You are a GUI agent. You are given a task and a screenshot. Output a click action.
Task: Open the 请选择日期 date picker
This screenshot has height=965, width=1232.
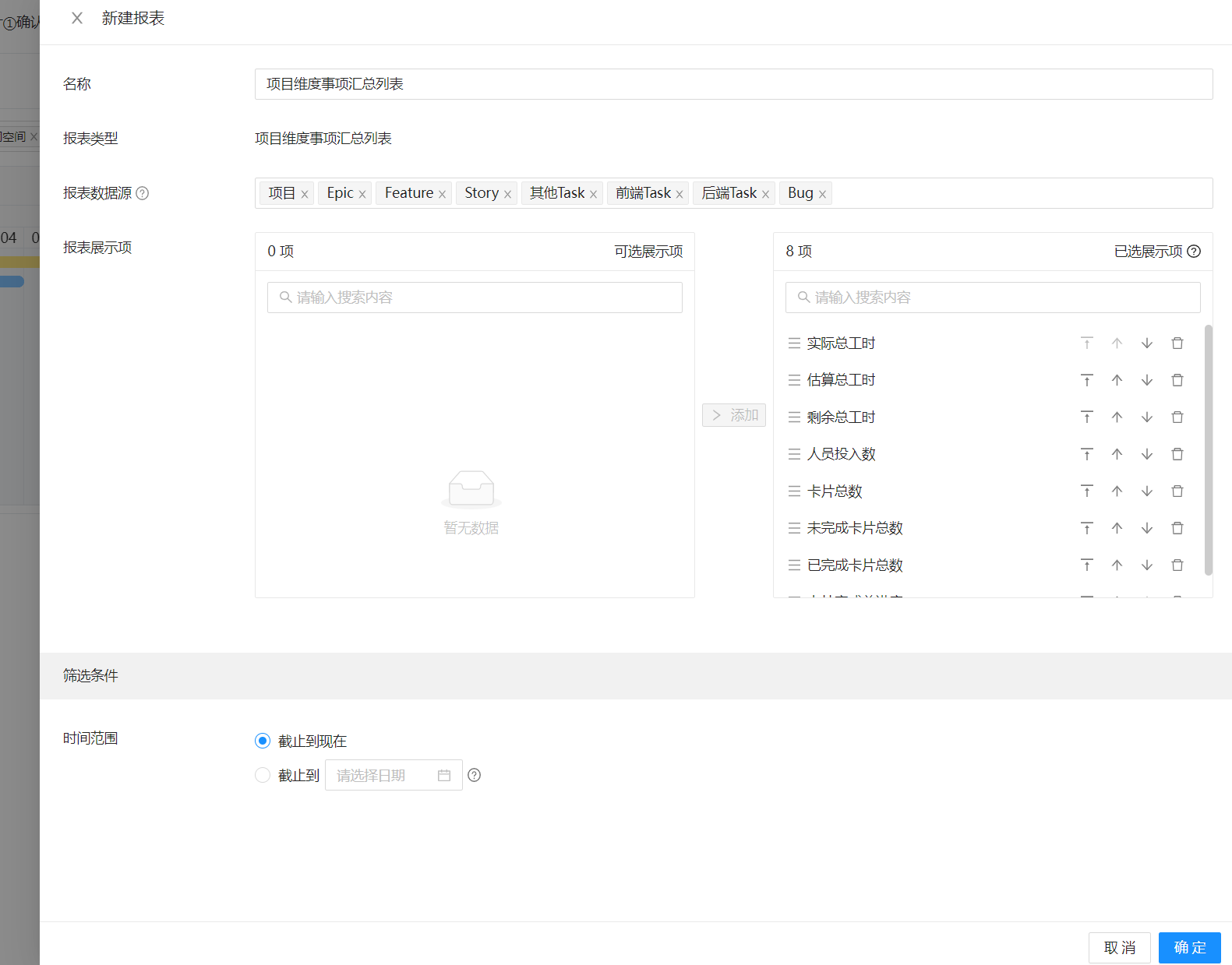393,775
